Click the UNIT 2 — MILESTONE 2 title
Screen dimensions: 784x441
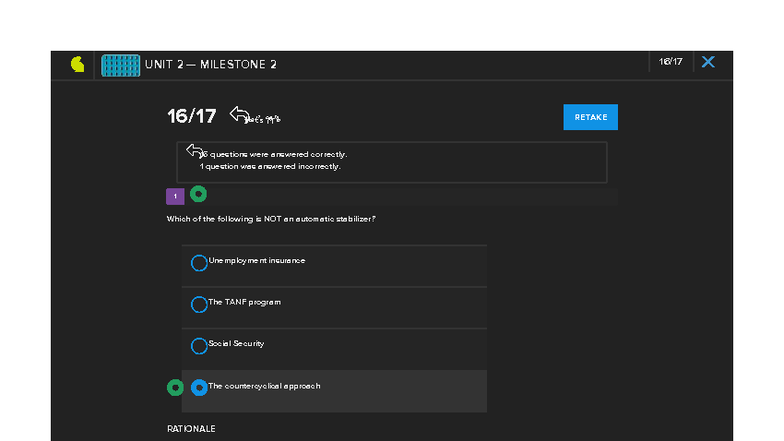pyautogui.click(x=210, y=64)
